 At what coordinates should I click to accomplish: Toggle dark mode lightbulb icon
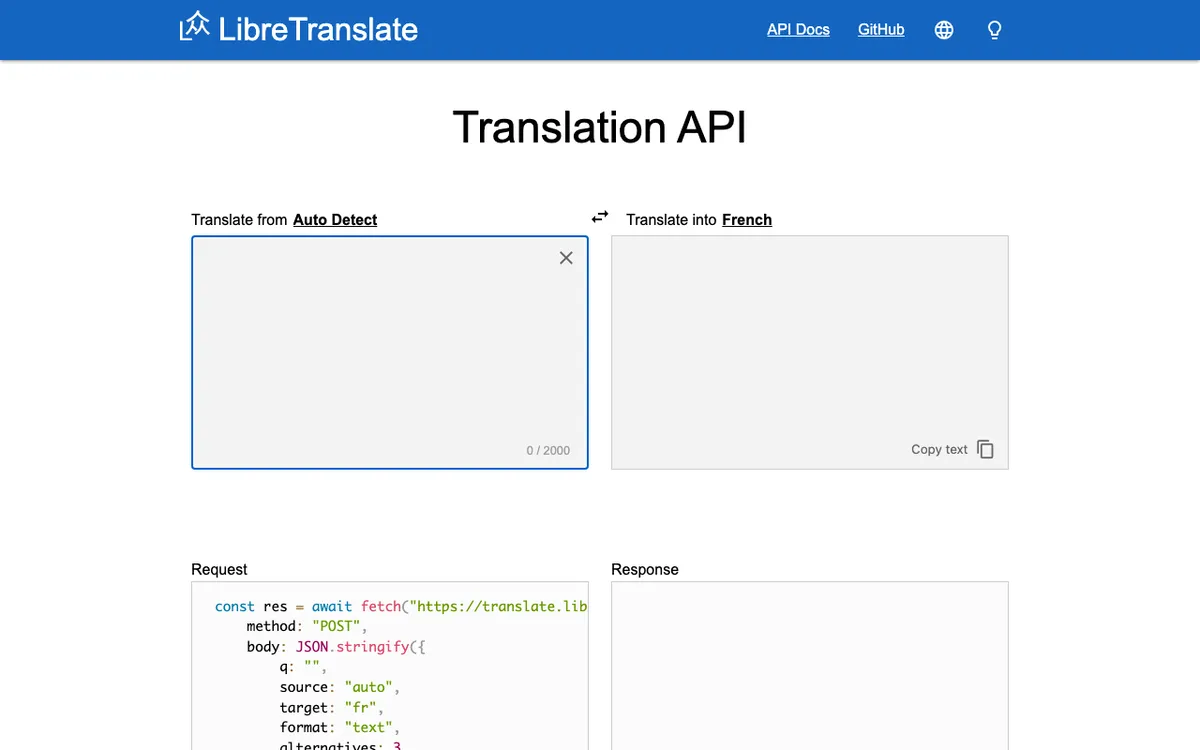click(994, 30)
